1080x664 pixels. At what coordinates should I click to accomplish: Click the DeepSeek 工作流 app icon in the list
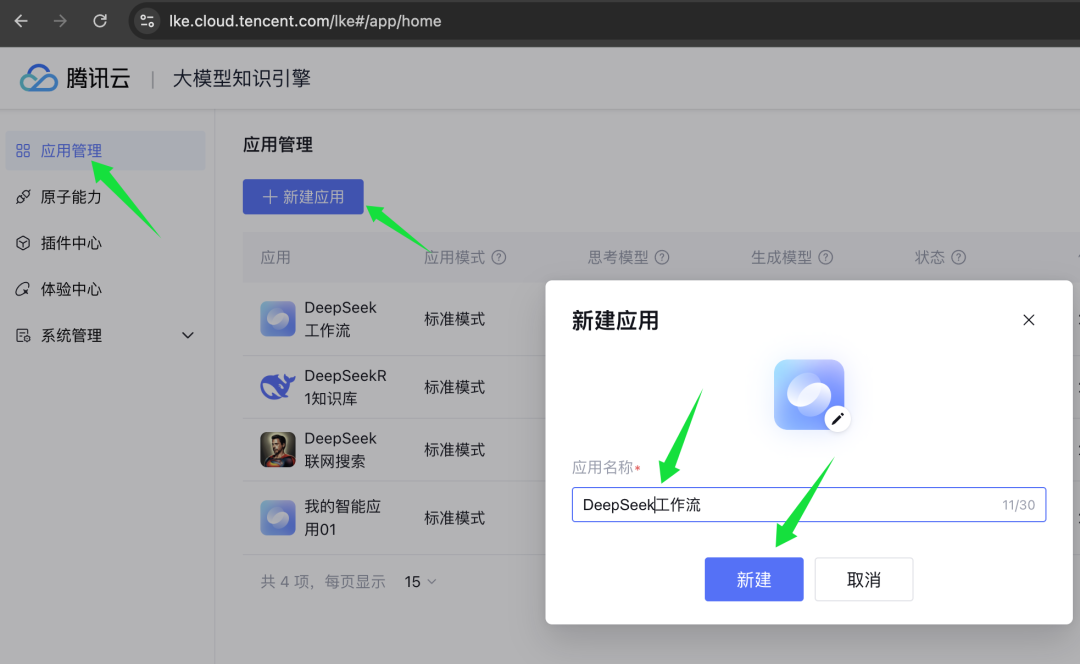pos(278,318)
